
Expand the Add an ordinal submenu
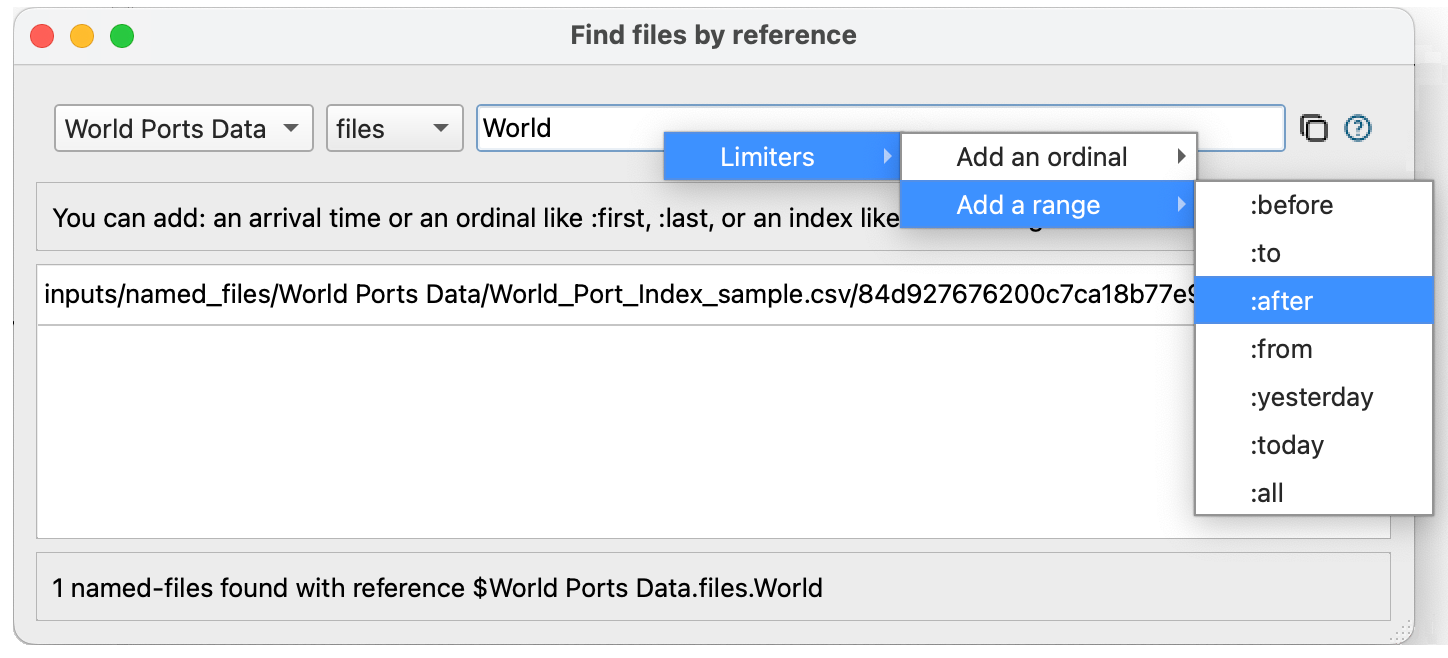pyautogui.click(x=1048, y=157)
